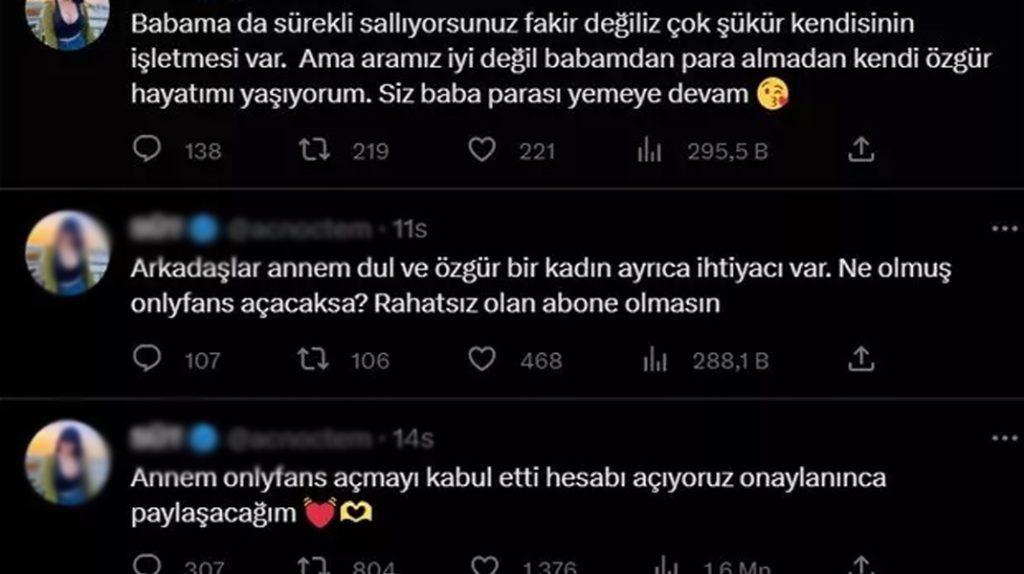The height and width of the screenshot is (574, 1024).
Task: View analytics showing 295,5 B views
Action: pyautogui.click(x=649, y=151)
